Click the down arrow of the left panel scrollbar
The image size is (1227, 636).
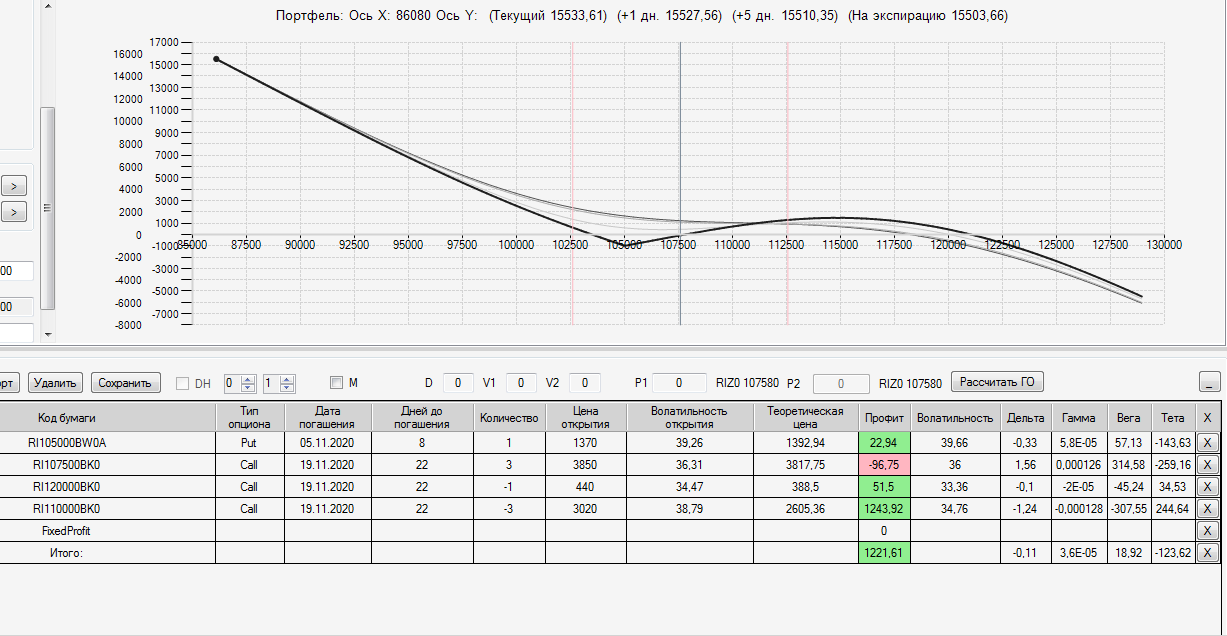pos(47,335)
